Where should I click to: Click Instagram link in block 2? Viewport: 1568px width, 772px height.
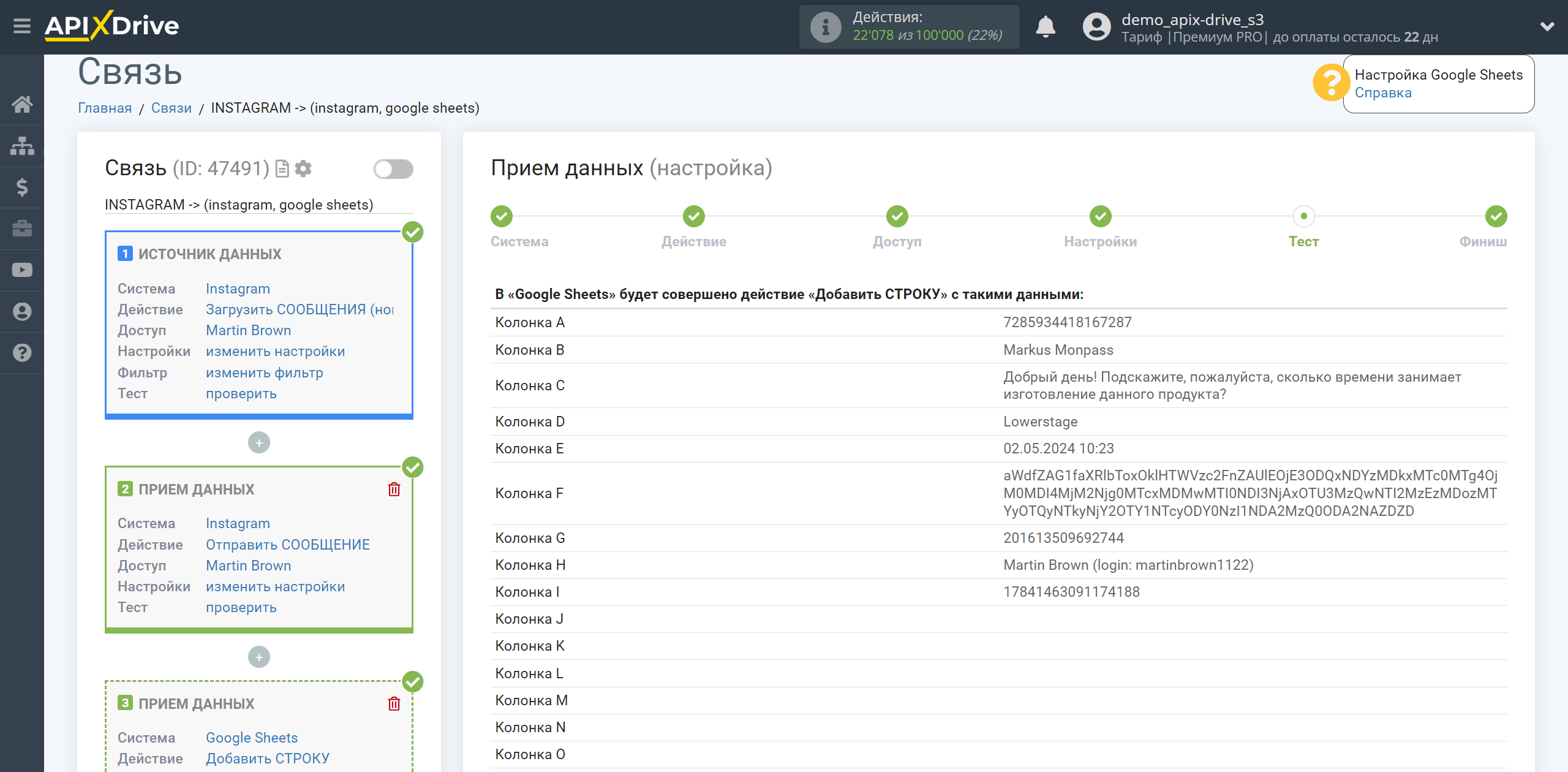tap(238, 523)
